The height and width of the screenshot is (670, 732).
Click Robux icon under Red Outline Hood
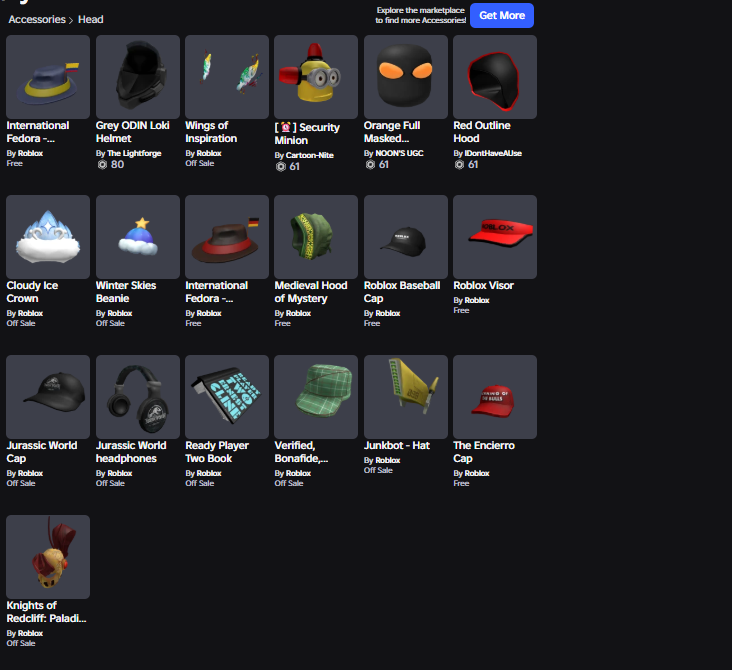coord(459,164)
